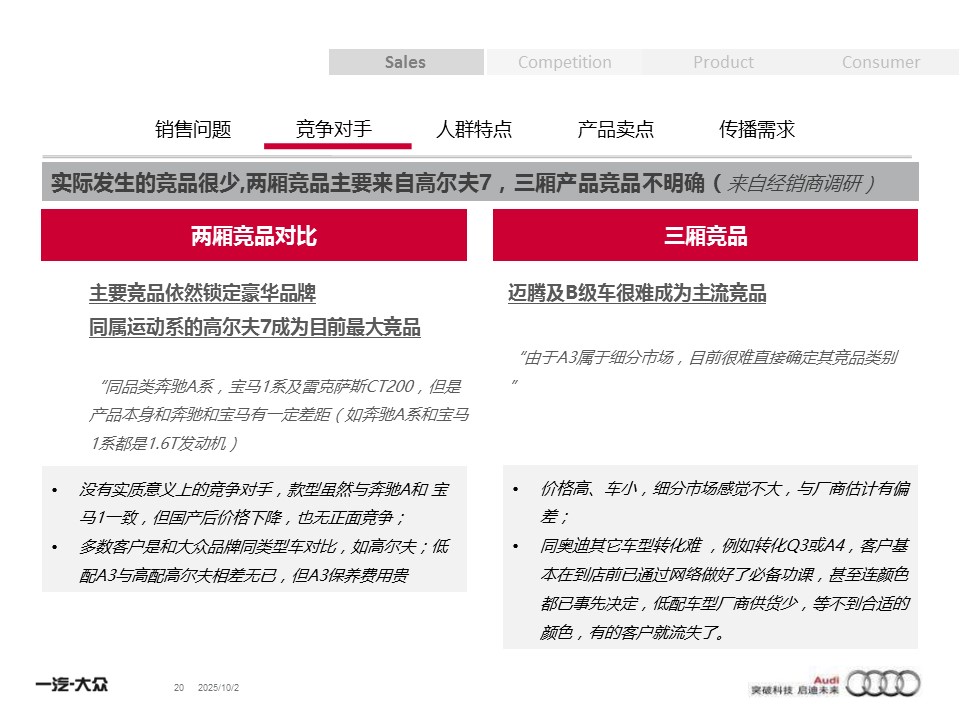Click the active 竞争对手 navigation item
This screenshot has height=720, width=960.
tap(334, 129)
